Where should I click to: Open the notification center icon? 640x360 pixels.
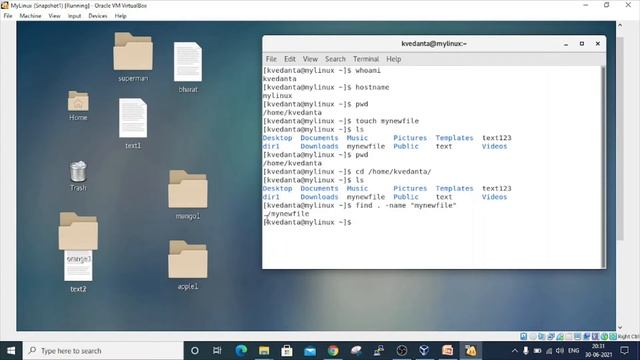pyautogui.click(x=624, y=351)
